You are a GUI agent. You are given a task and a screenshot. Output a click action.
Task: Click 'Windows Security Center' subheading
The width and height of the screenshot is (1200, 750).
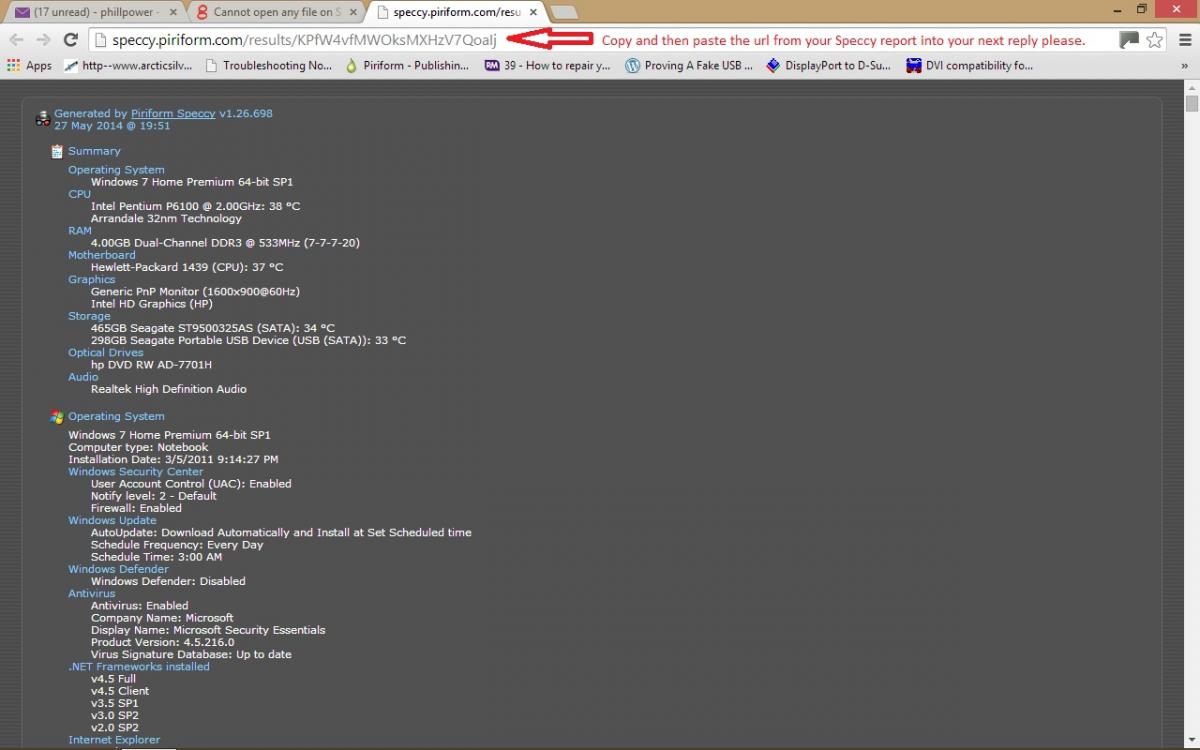135,471
